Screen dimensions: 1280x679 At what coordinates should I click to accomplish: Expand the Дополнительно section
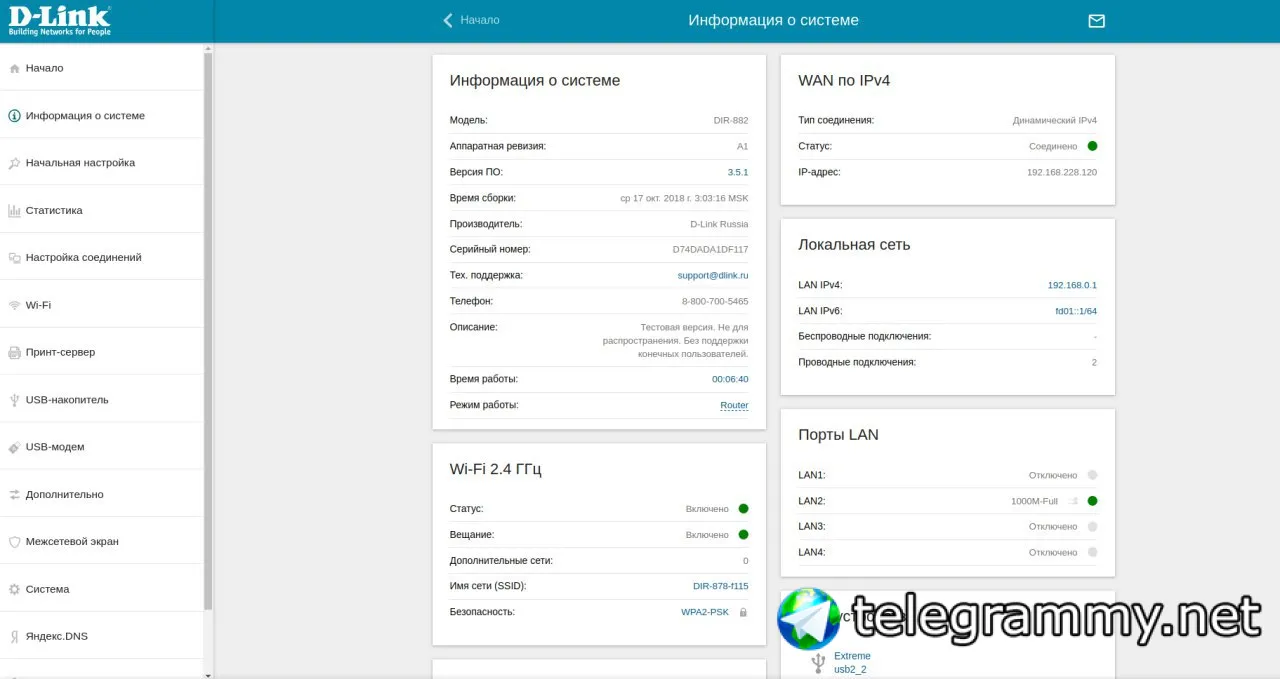[x=101, y=494]
